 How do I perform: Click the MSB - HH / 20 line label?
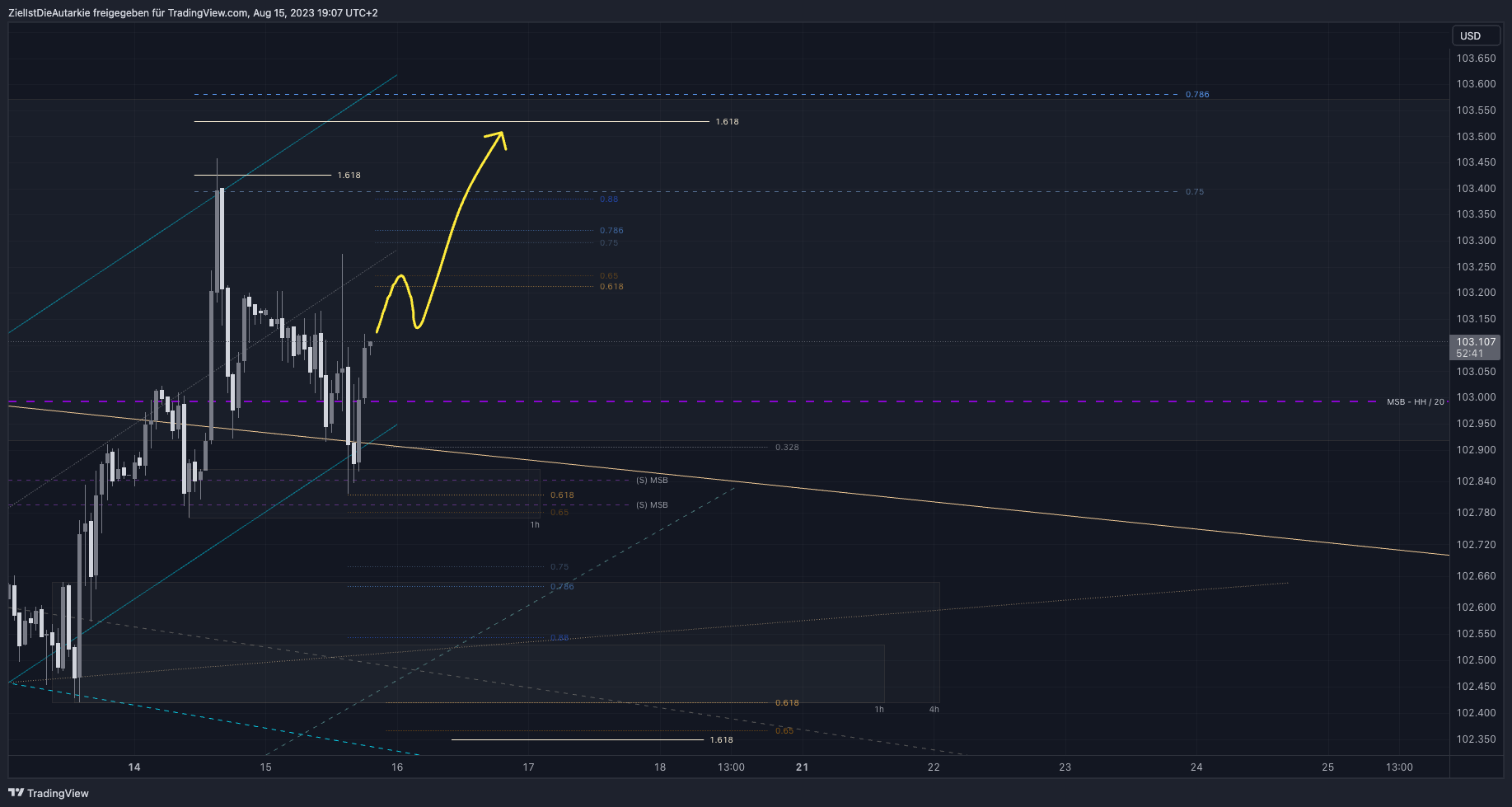pos(1415,402)
